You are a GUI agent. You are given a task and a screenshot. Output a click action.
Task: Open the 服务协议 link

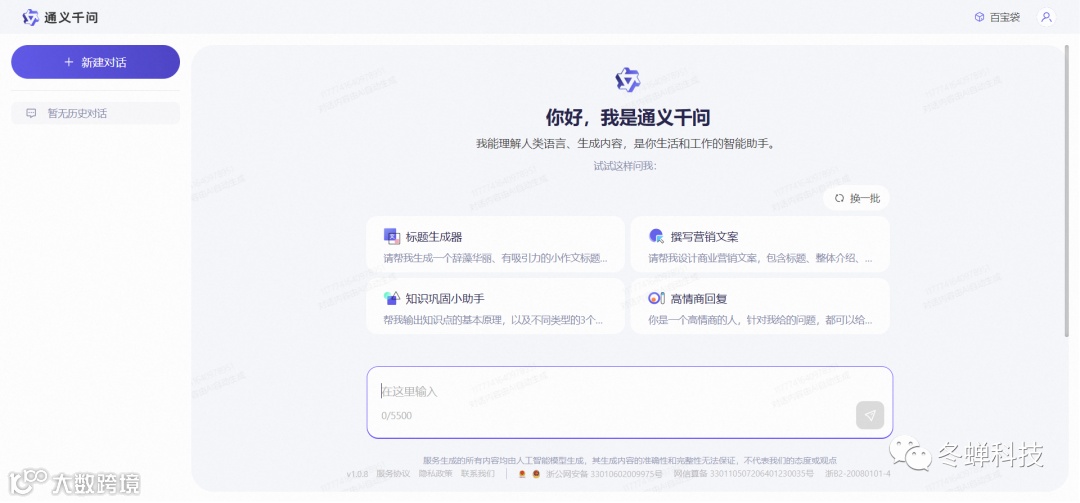click(393, 474)
